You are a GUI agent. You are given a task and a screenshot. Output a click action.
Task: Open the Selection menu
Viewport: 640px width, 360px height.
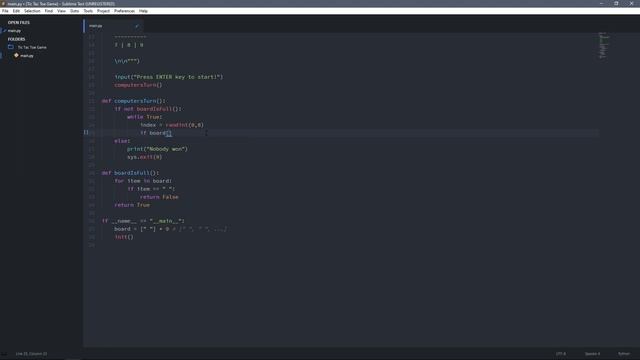32,11
